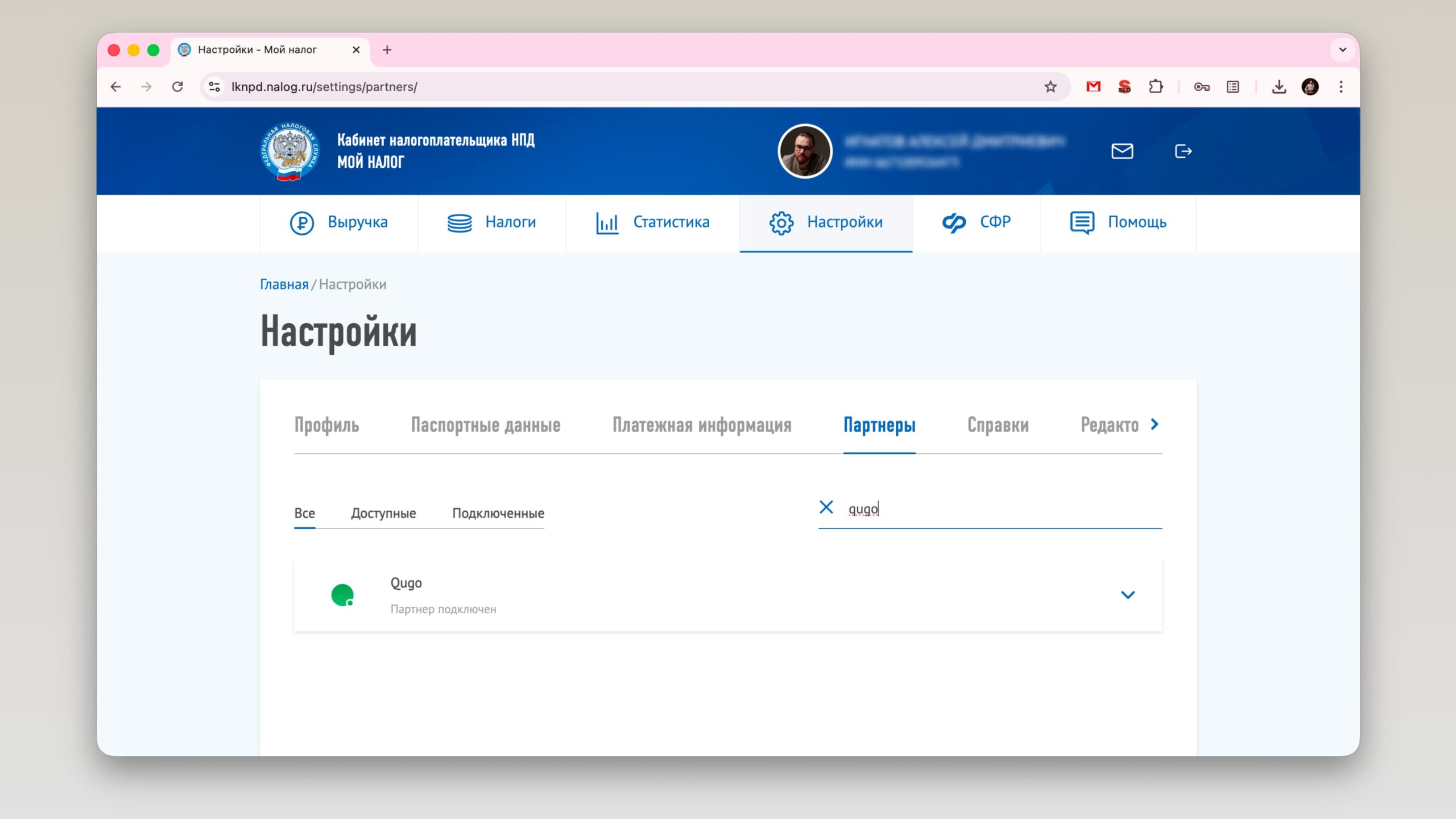The height and width of the screenshot is (819, 1456).
Task: Click the password key icon
Action: pyautogui.click(x=1201, y=86)
